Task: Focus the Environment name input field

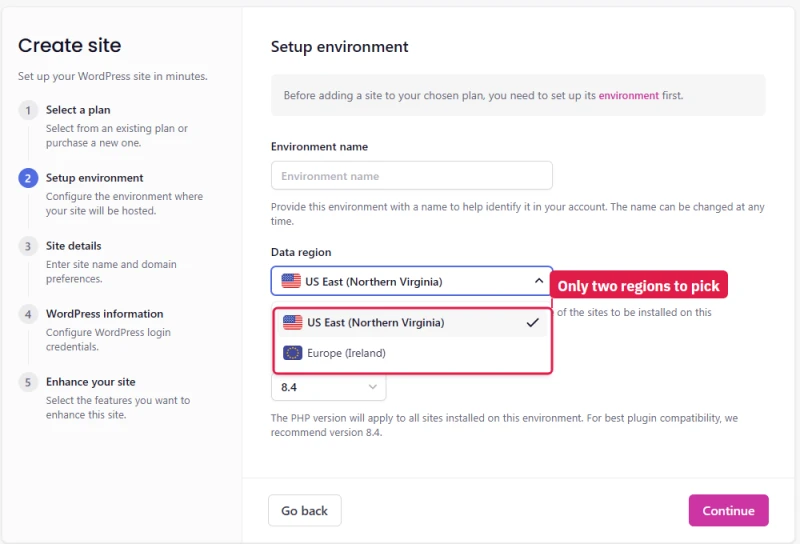Action: tap(412, 176)
